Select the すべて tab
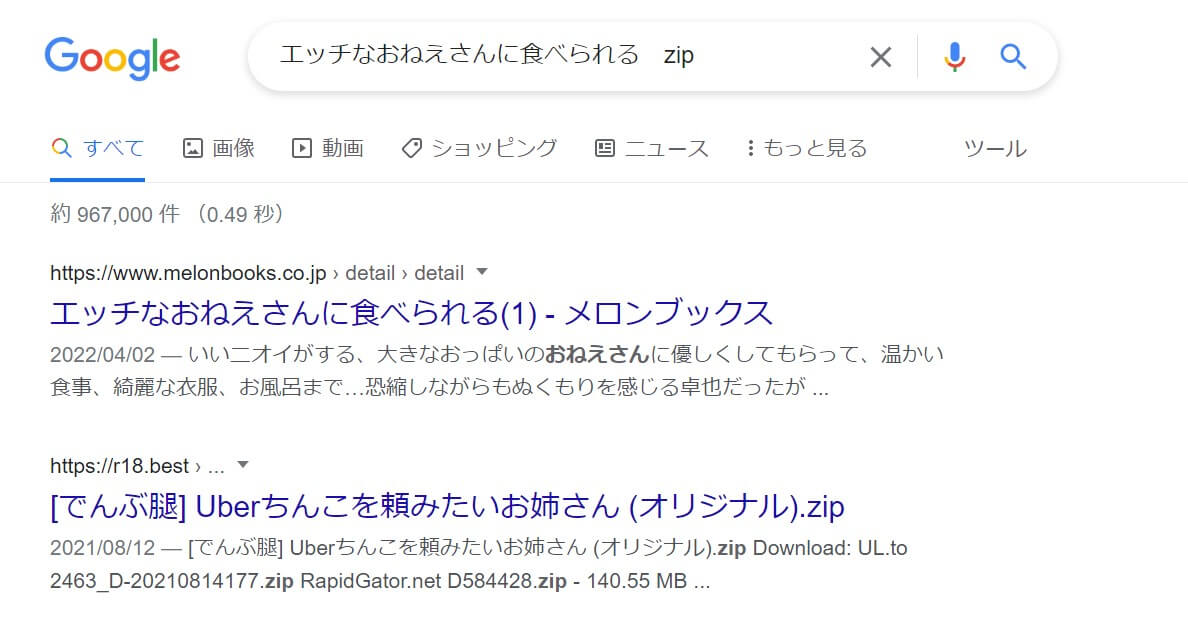Screen dimensions: 1188x630 [98, 148]
